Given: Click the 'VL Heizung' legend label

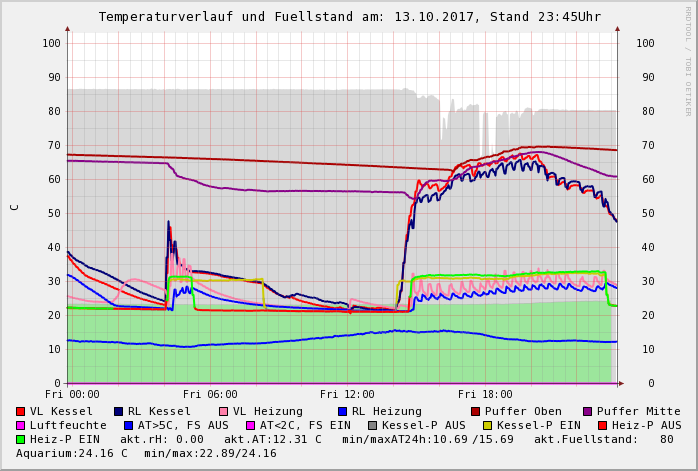Looking at the screenshot, I should click(x=268, y=411).
